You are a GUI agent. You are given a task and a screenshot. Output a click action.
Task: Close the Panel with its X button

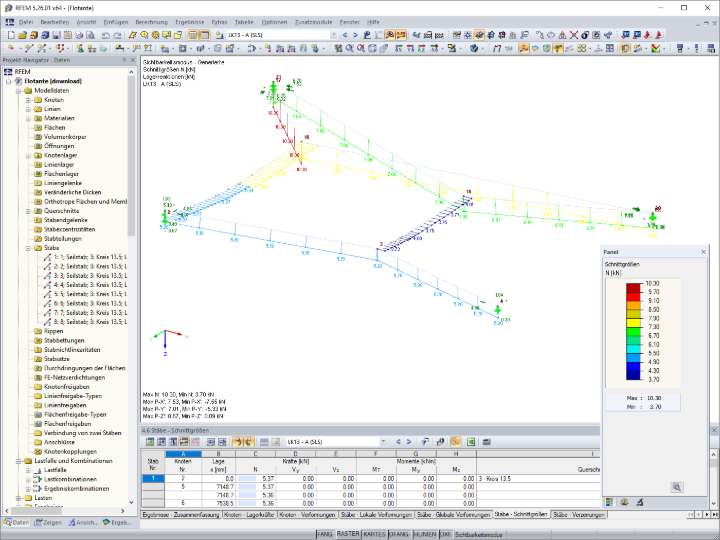(x=703, y=252)
